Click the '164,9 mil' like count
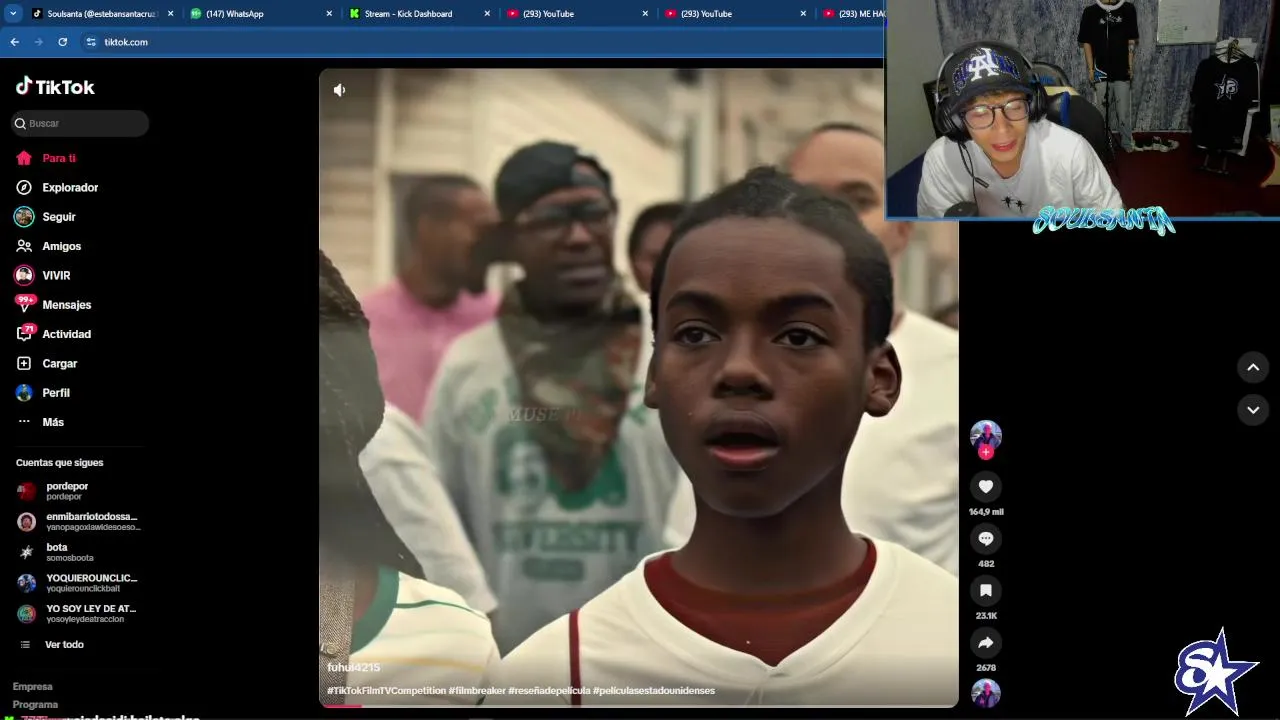The width and height of the screenshot is (1280, 720). click(x=986, y=512)
